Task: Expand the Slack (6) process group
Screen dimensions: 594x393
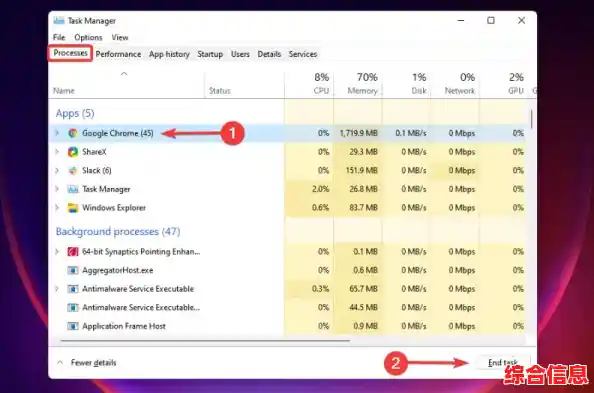Action: click(x=57, y=171)
